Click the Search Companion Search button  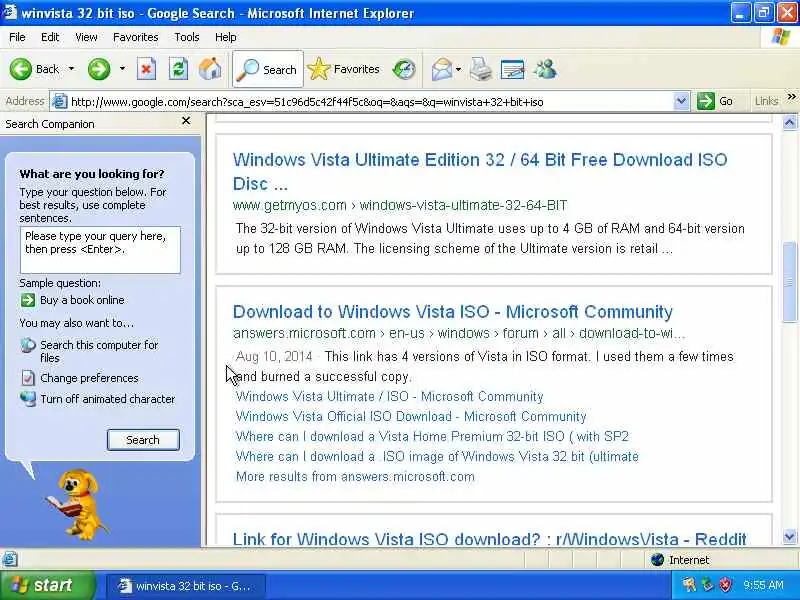pos(143,440)
